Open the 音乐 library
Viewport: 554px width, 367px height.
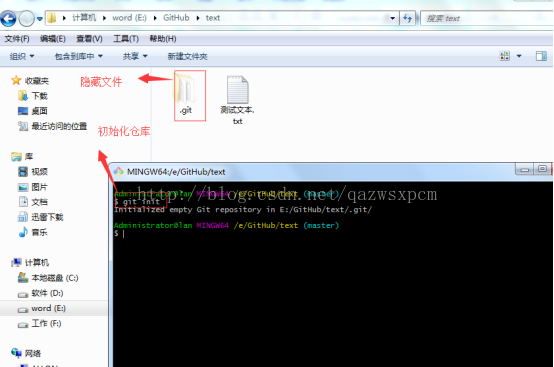pos(33,232)
